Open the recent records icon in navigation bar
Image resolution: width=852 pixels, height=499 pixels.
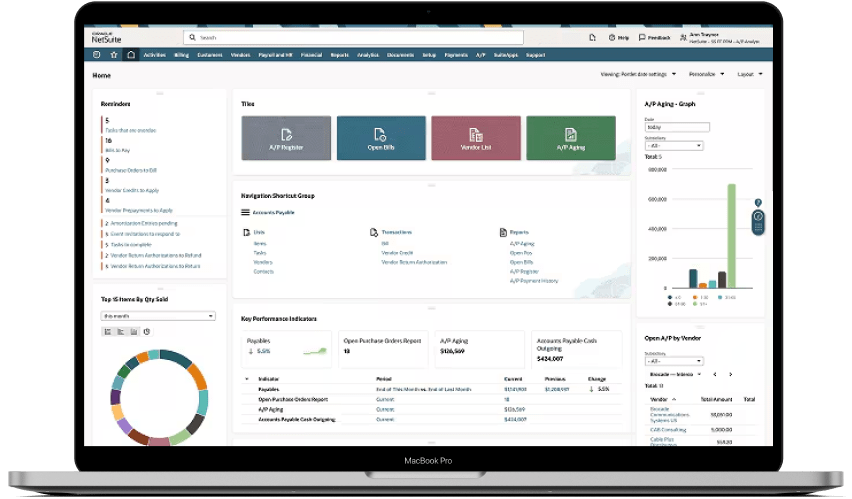click(97, 55)
